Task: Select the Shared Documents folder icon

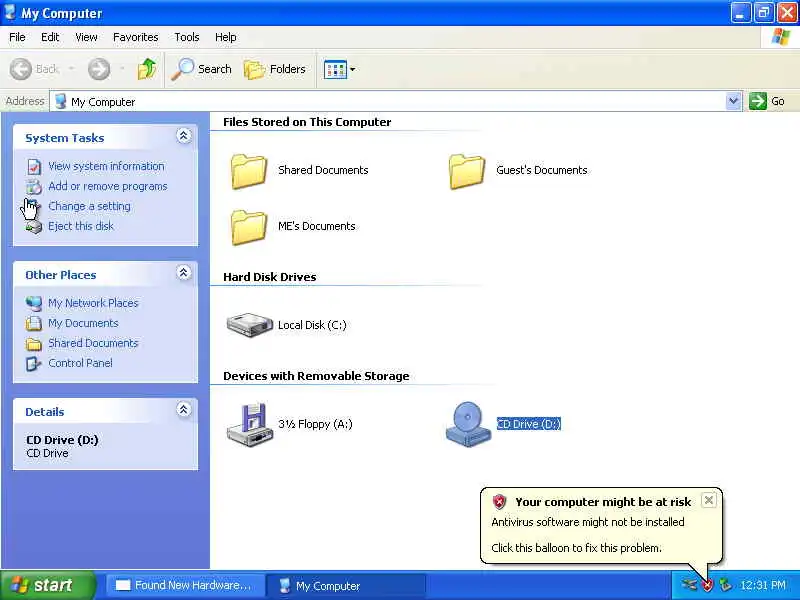Action: (x=248, y=171)
